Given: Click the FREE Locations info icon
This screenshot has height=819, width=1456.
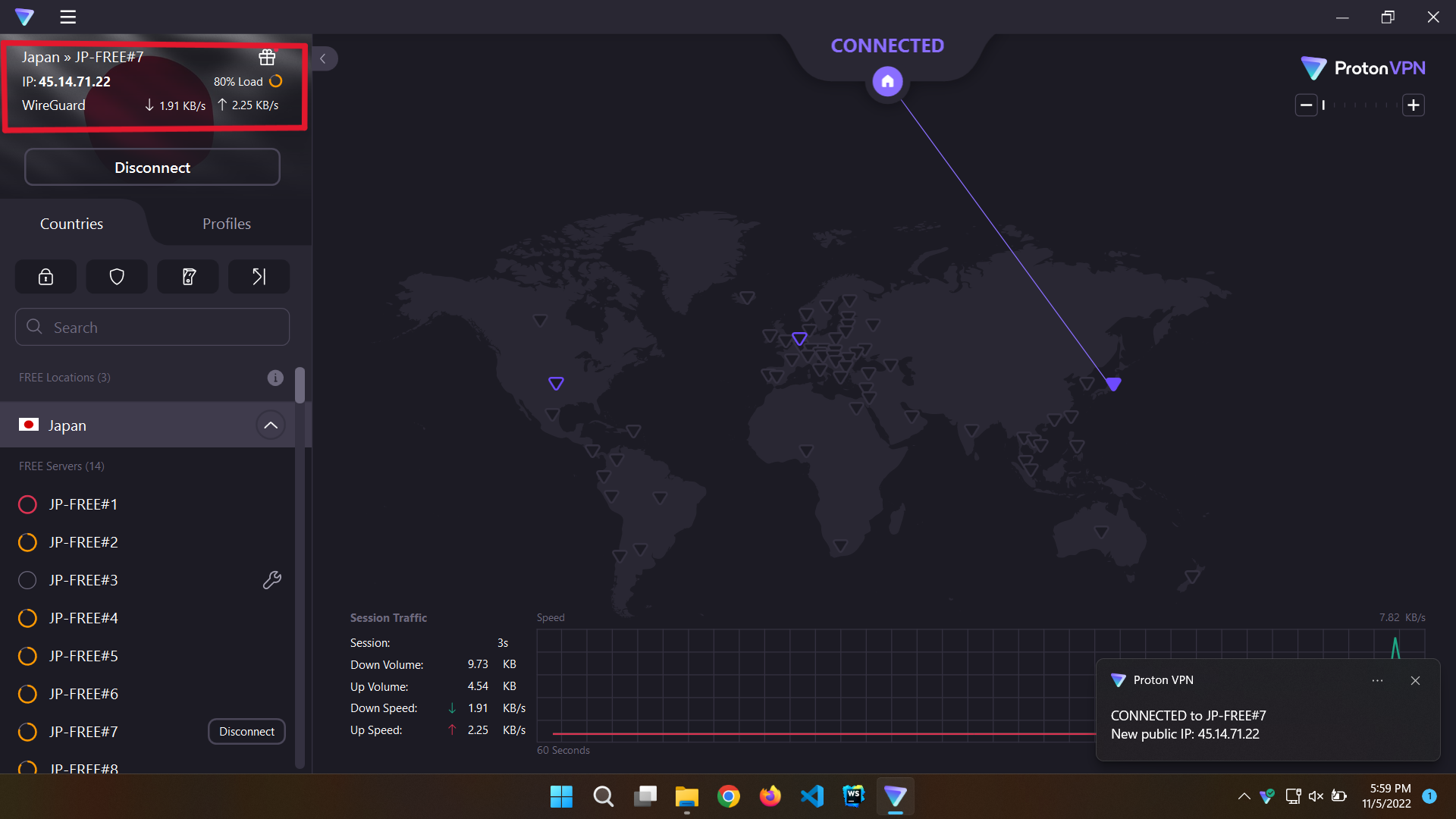Looking at the screenshot, I should tap(275, 378).
